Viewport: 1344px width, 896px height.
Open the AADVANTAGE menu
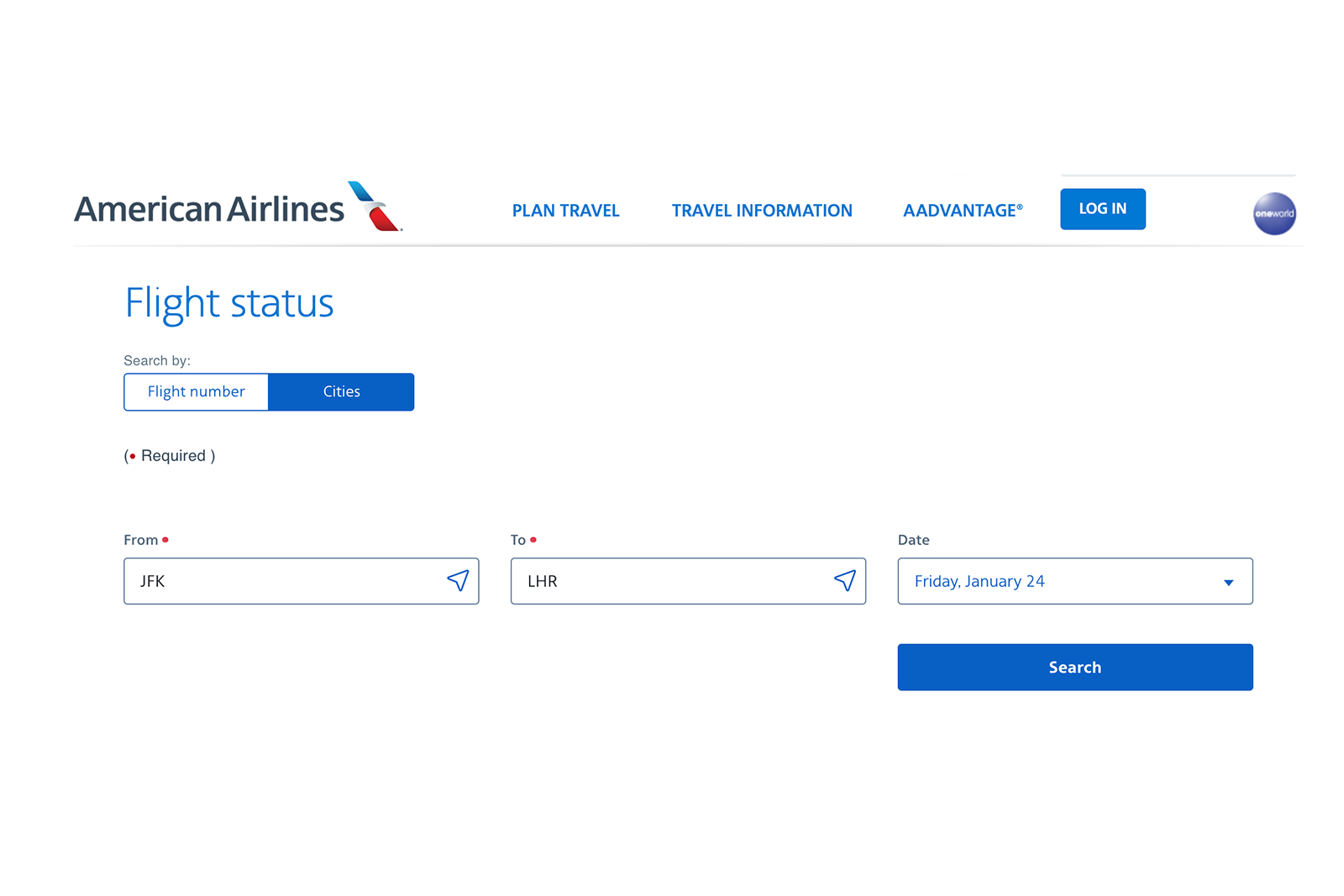pyautogui.click(x=962, y=211)
